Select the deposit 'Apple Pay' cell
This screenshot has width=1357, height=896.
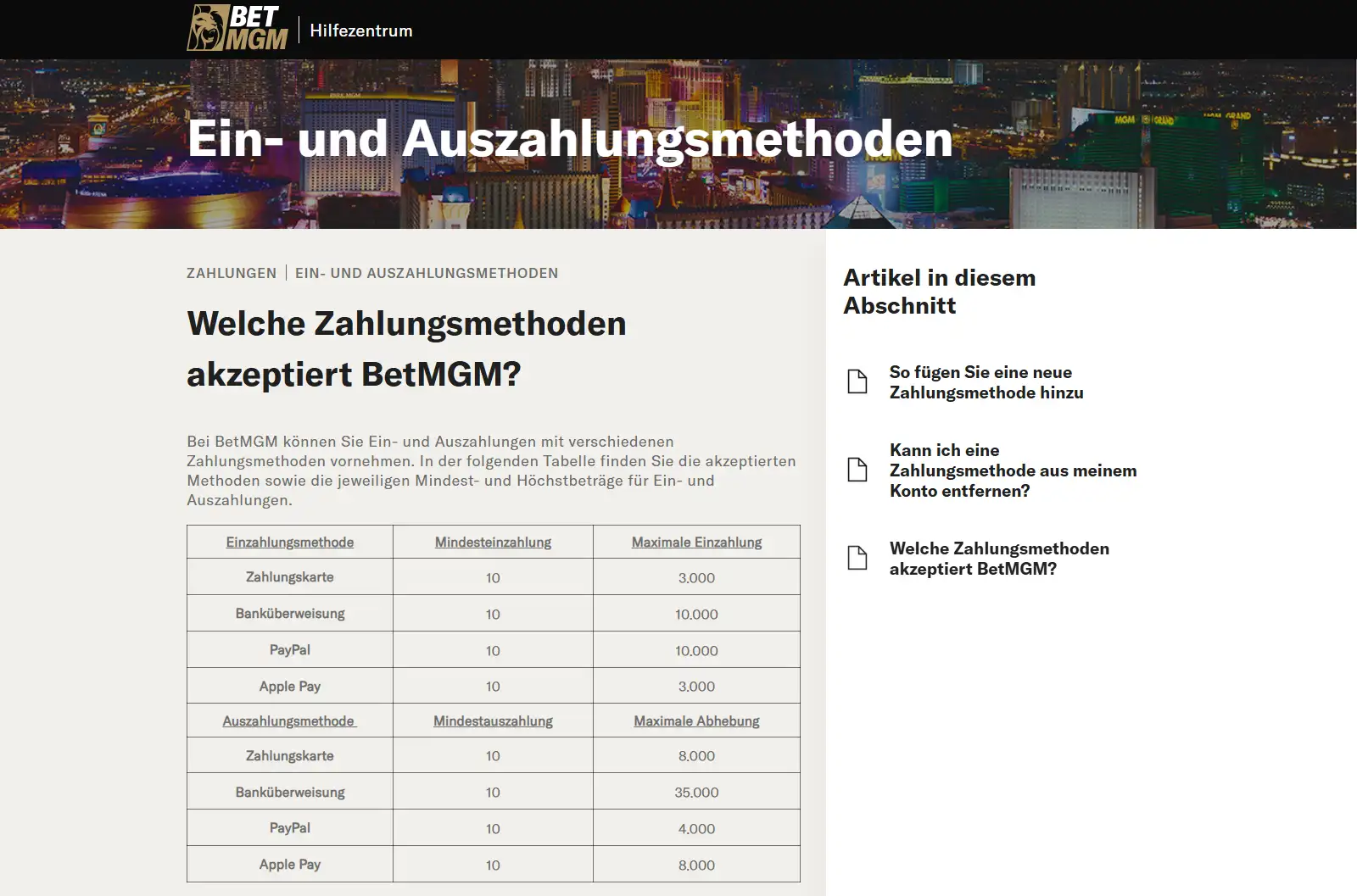(x=290, y=687)
